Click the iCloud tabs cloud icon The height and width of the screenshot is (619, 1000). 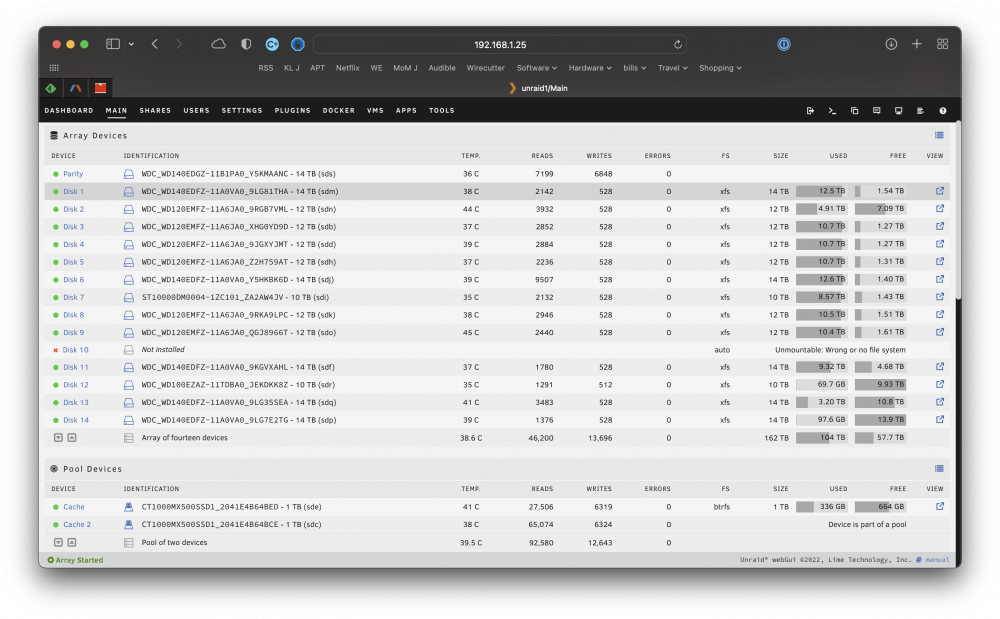click(219, 44)
